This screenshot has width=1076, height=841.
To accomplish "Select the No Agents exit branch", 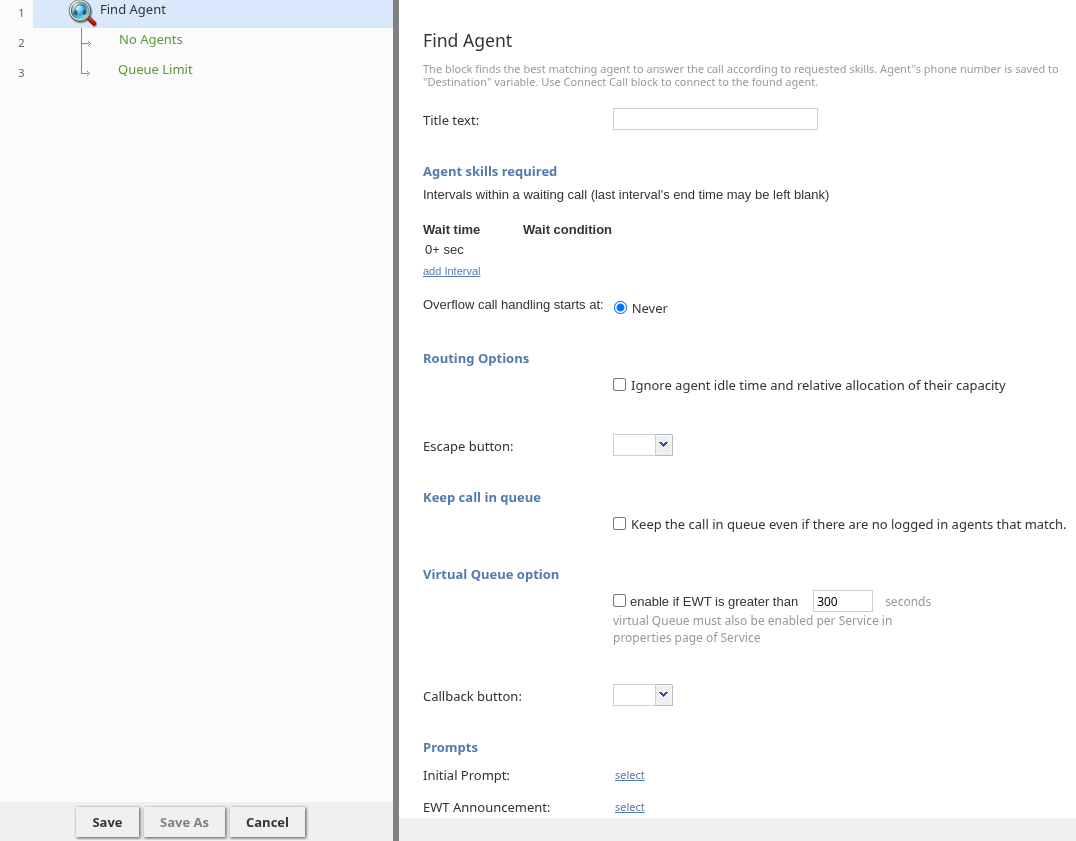I will point(150,40).
